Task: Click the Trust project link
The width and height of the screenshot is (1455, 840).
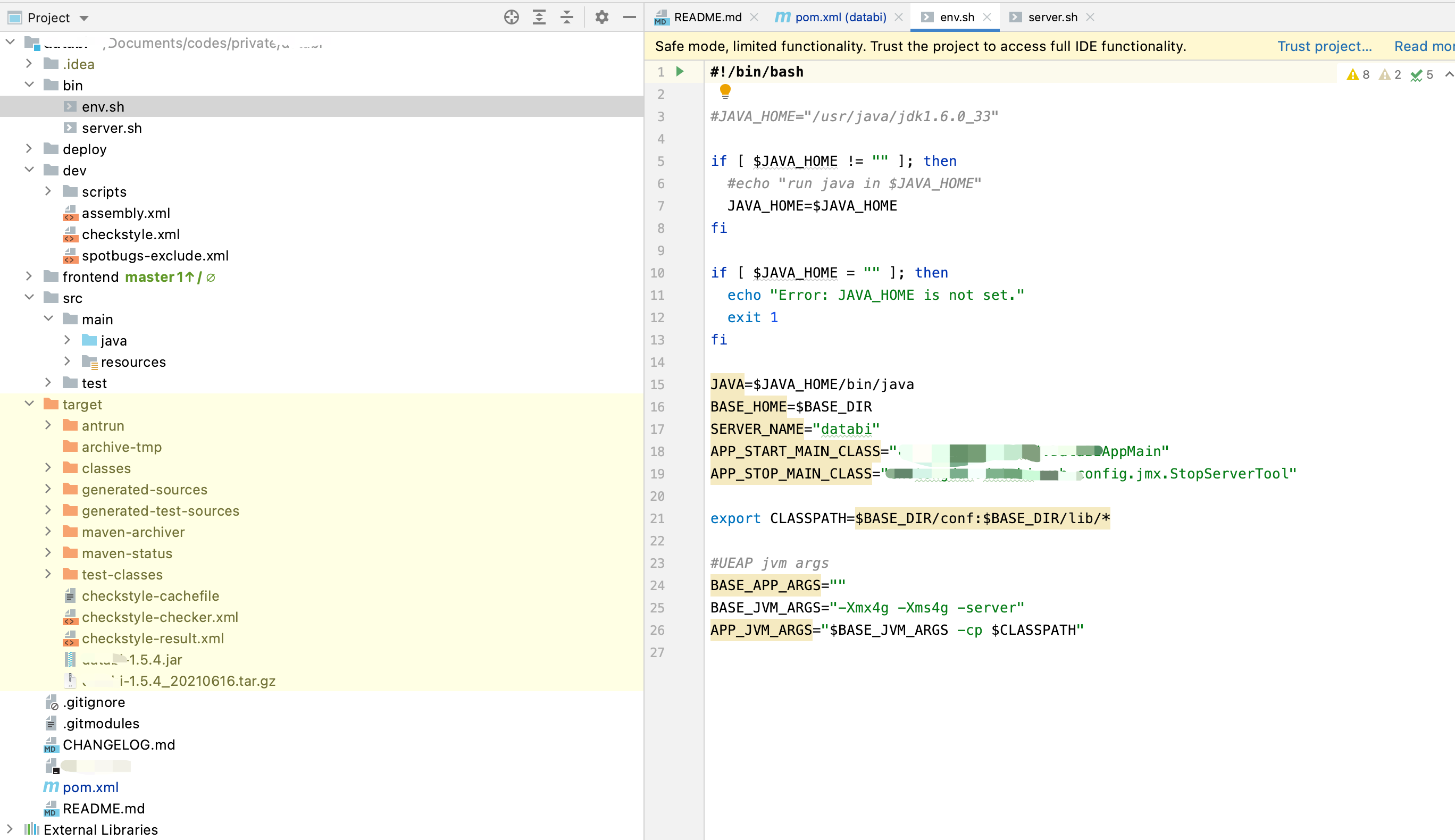Action: (x=1325, y=46)
